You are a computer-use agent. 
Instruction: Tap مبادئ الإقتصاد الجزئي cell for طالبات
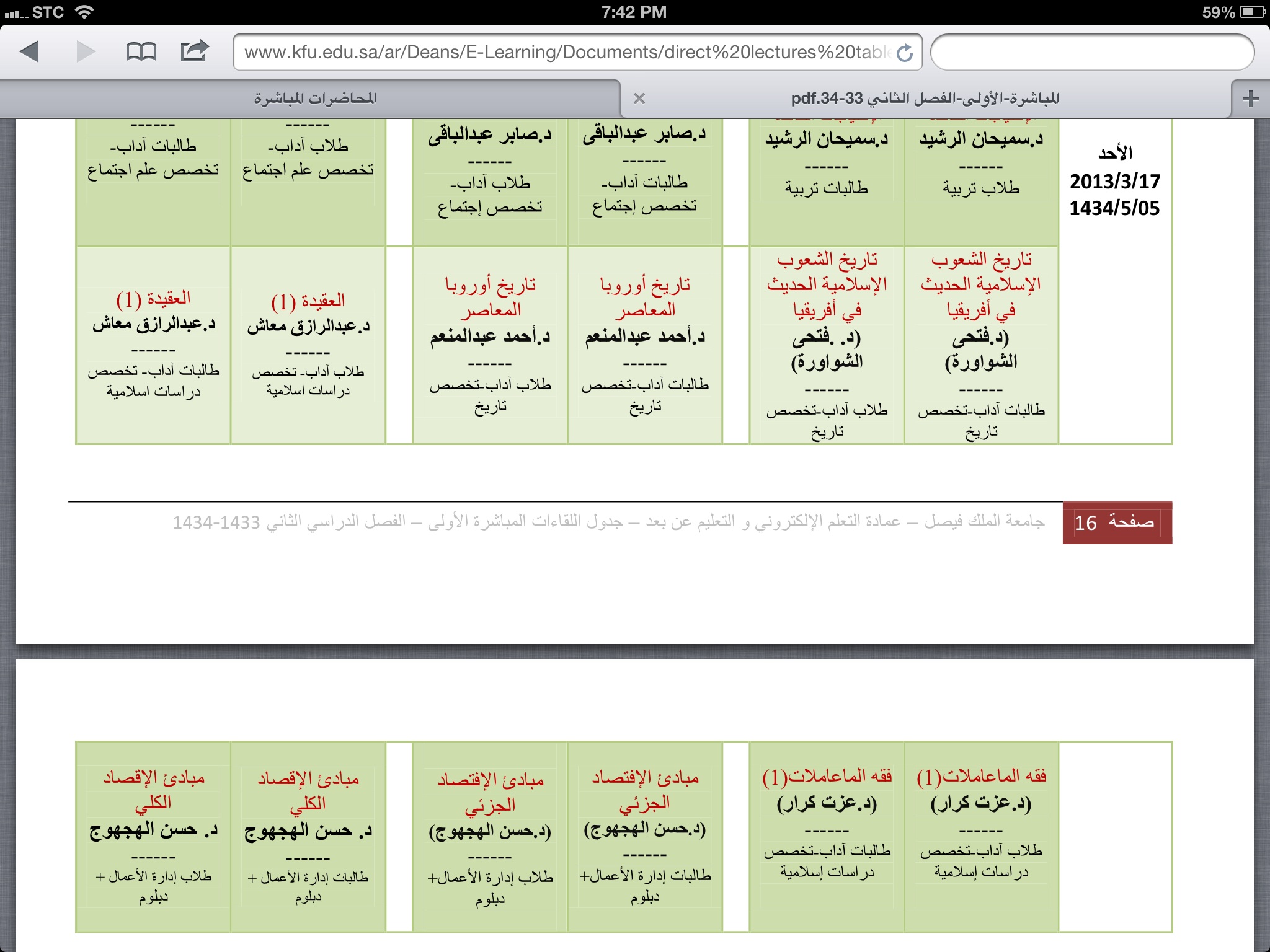click(x=645, y=837)
